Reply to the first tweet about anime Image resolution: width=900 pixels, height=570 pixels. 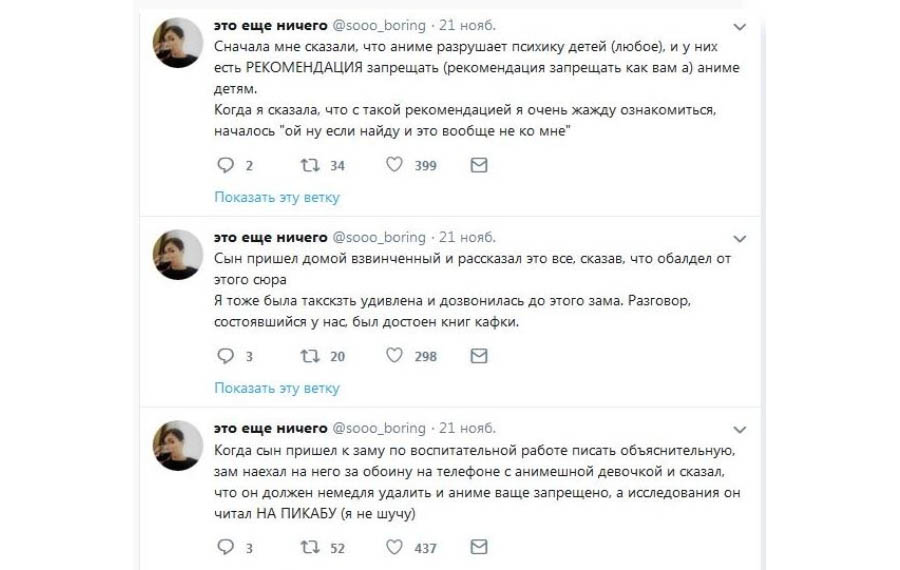click(225, 165)
